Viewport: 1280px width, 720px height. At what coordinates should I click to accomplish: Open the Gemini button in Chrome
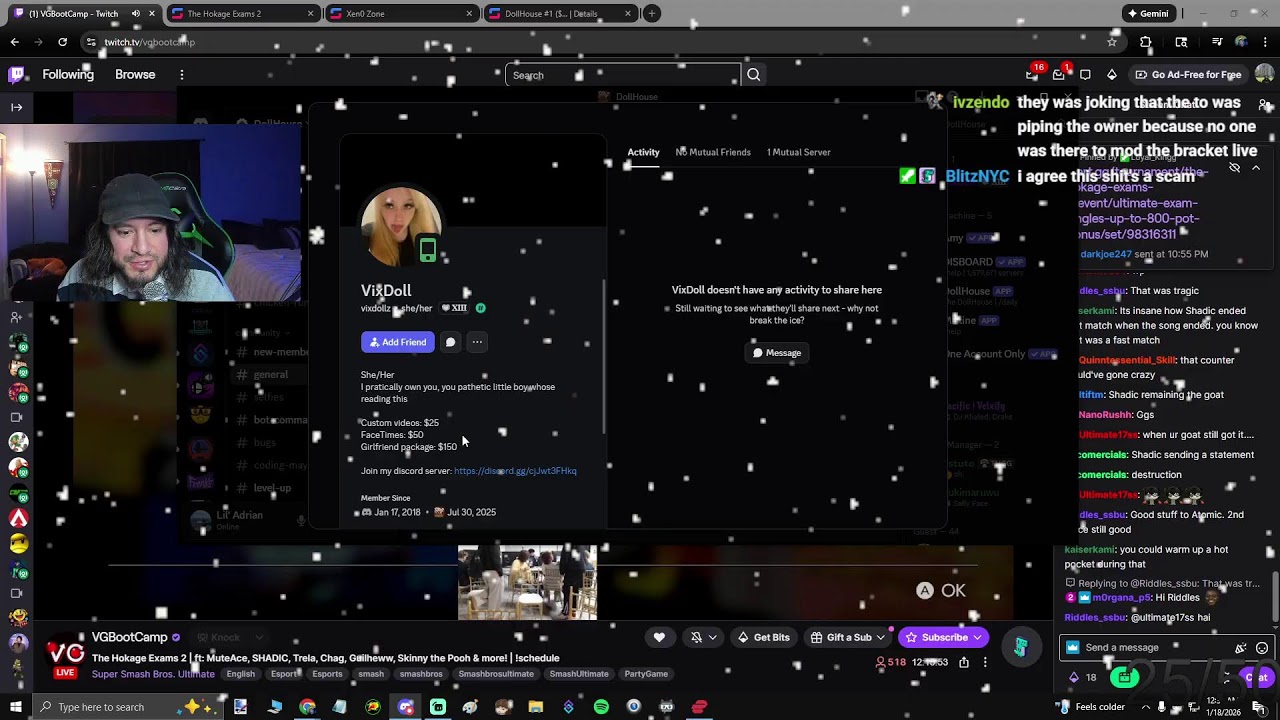click(1147, 14)
